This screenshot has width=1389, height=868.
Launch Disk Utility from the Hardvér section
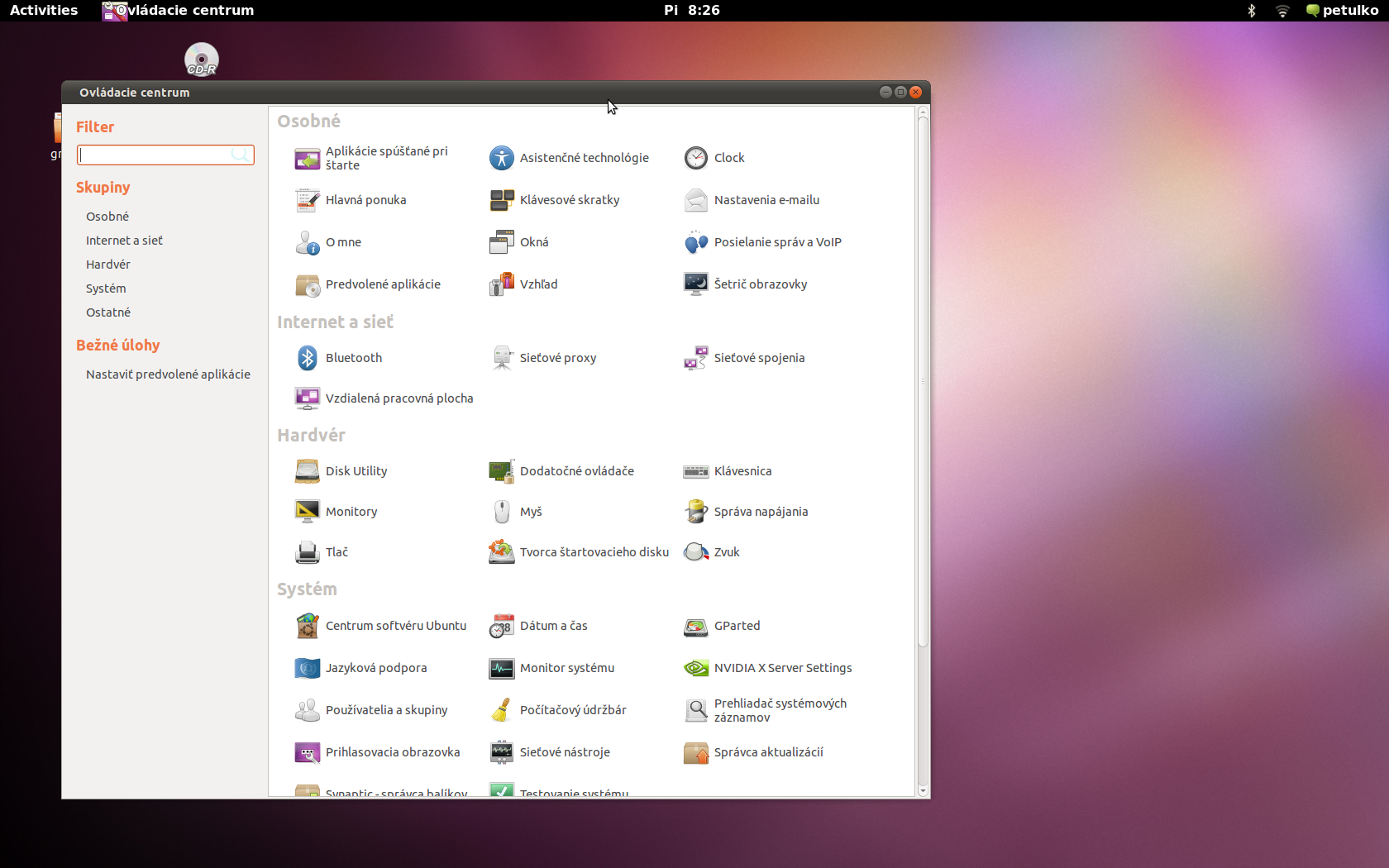coord(308,471)
